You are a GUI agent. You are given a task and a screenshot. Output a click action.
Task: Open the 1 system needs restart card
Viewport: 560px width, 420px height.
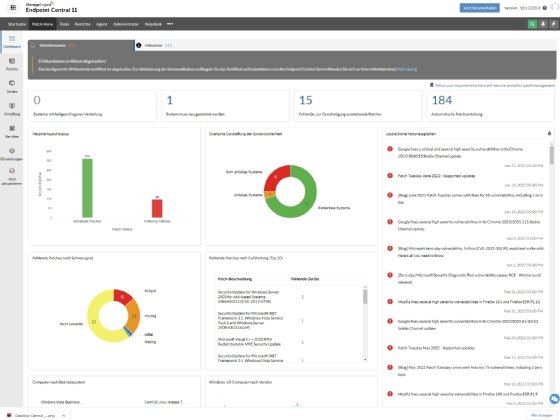click(225, 106)
